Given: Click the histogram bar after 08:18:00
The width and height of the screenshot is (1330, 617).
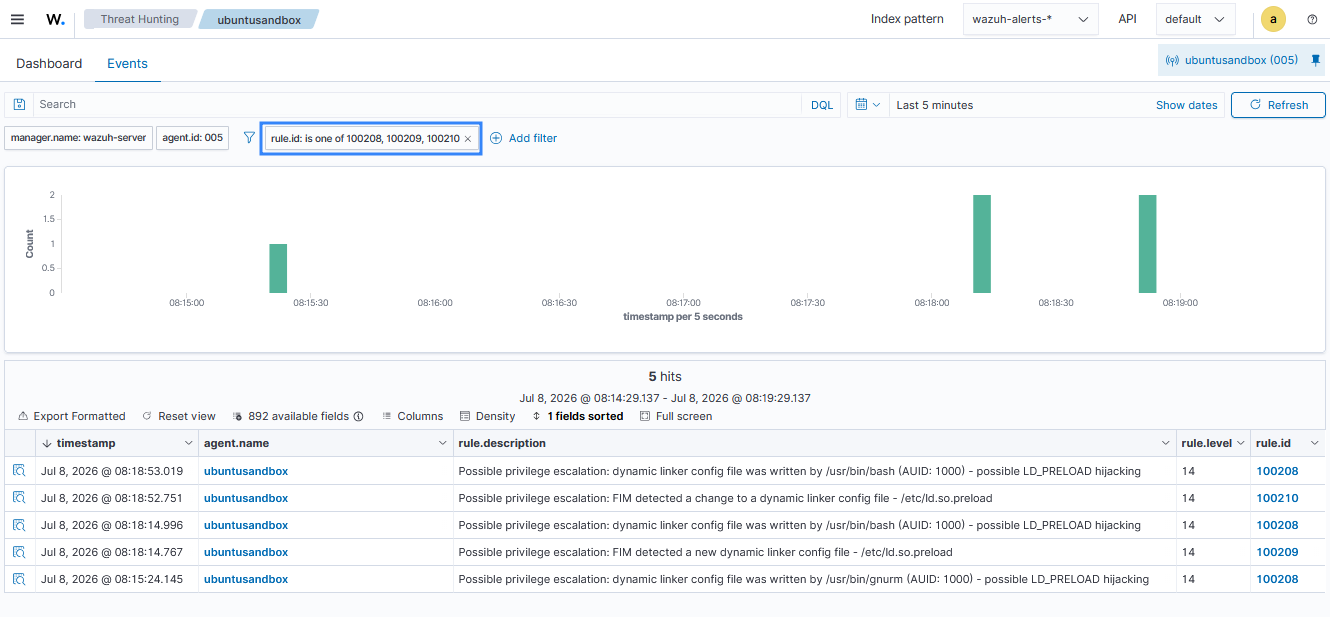Looking at the screenshot, I should click(982, 244).
